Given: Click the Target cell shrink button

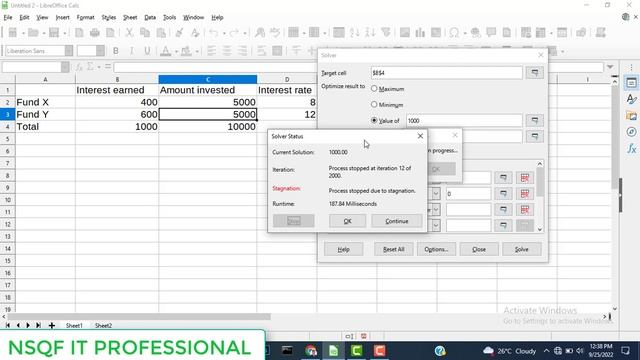Looking at the screenshot, I should pyautogui.click(x=534, y=73).
